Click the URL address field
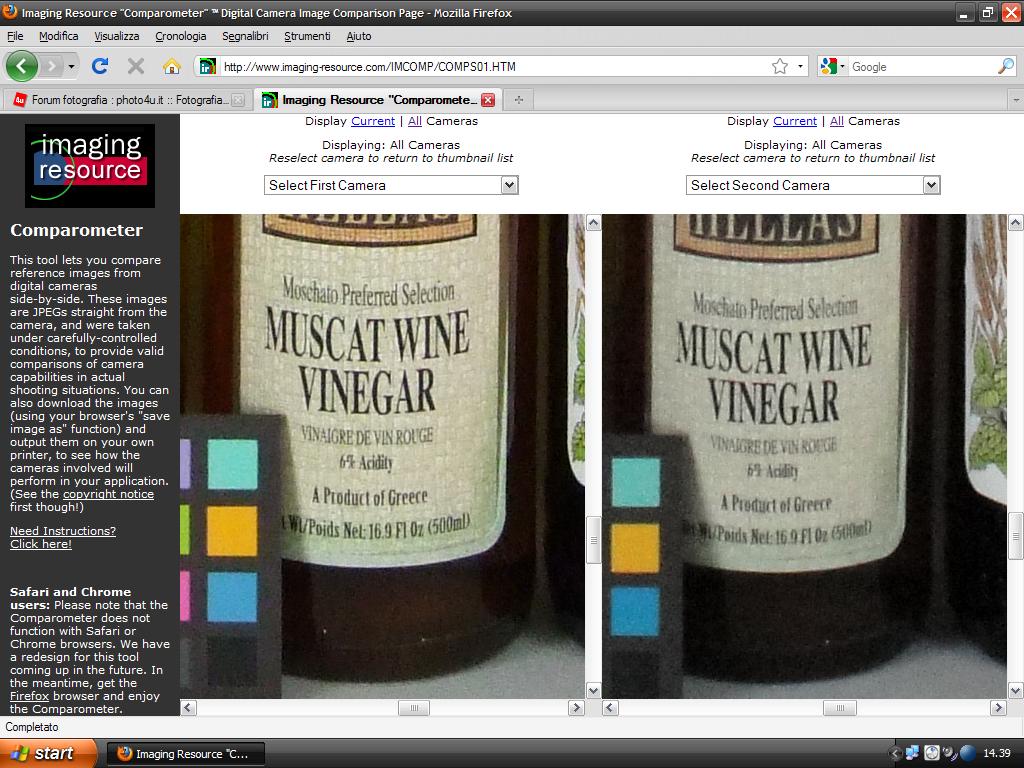Viewport: 1024px width, 768px height. coord(494,67)
